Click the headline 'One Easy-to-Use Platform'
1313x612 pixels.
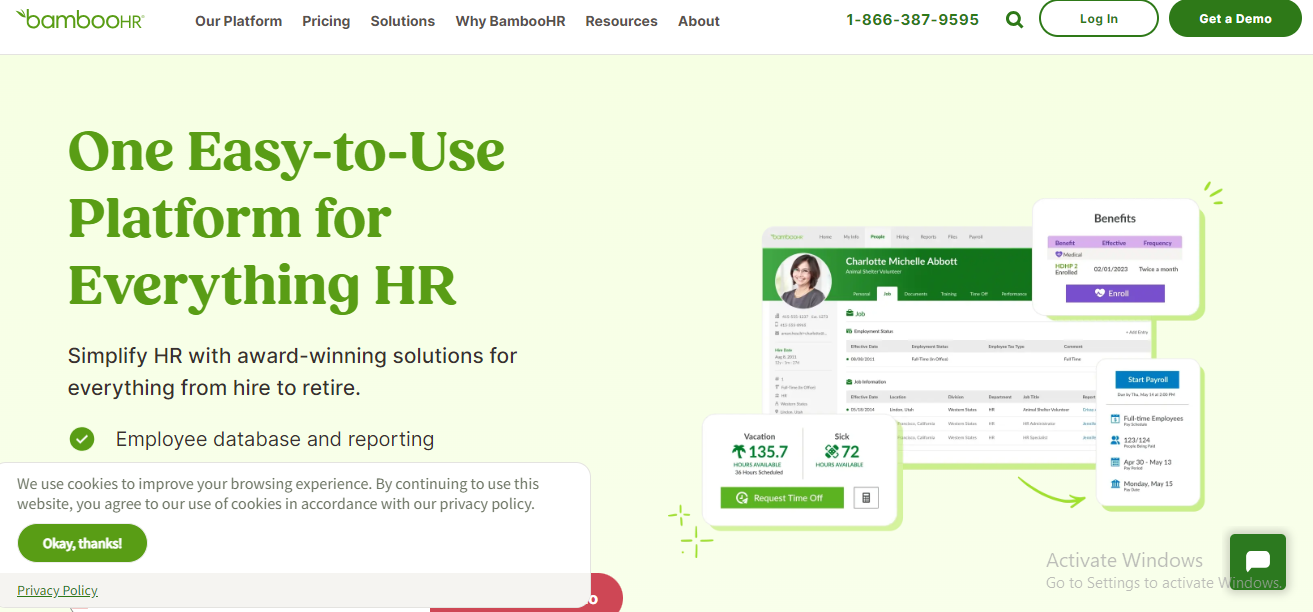[286, 184]
